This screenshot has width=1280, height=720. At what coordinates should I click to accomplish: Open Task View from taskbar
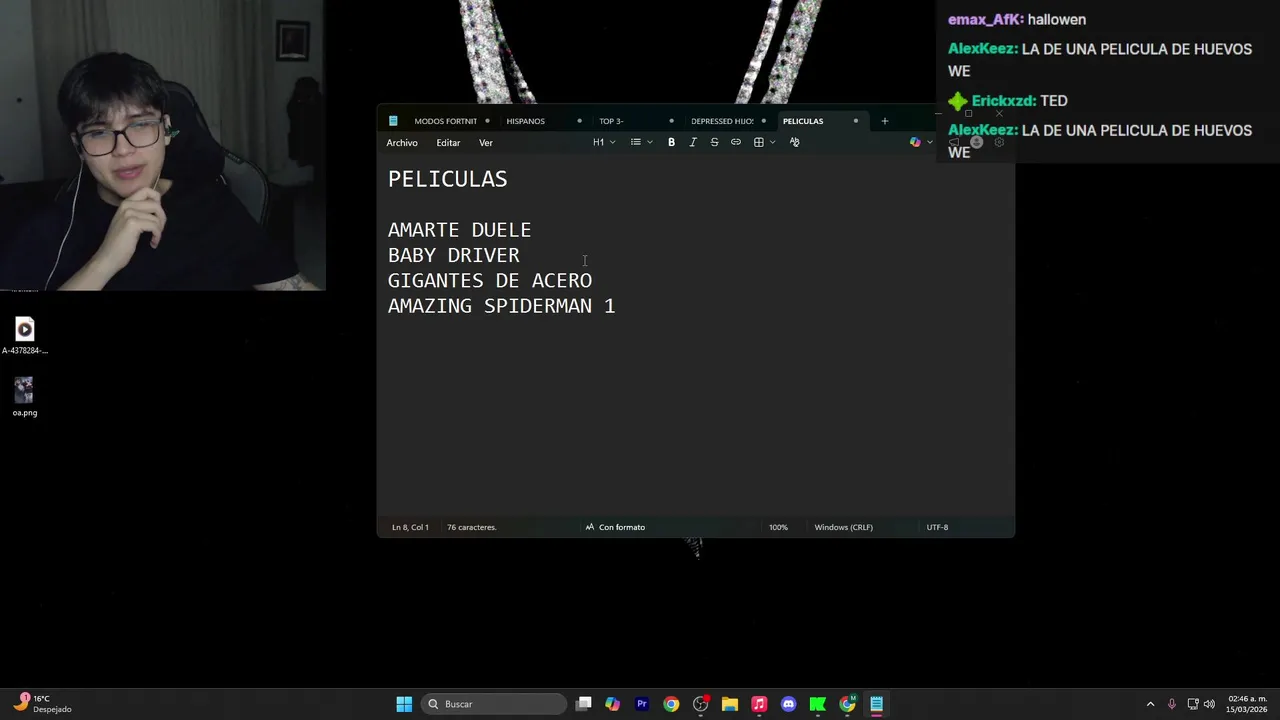584,704
